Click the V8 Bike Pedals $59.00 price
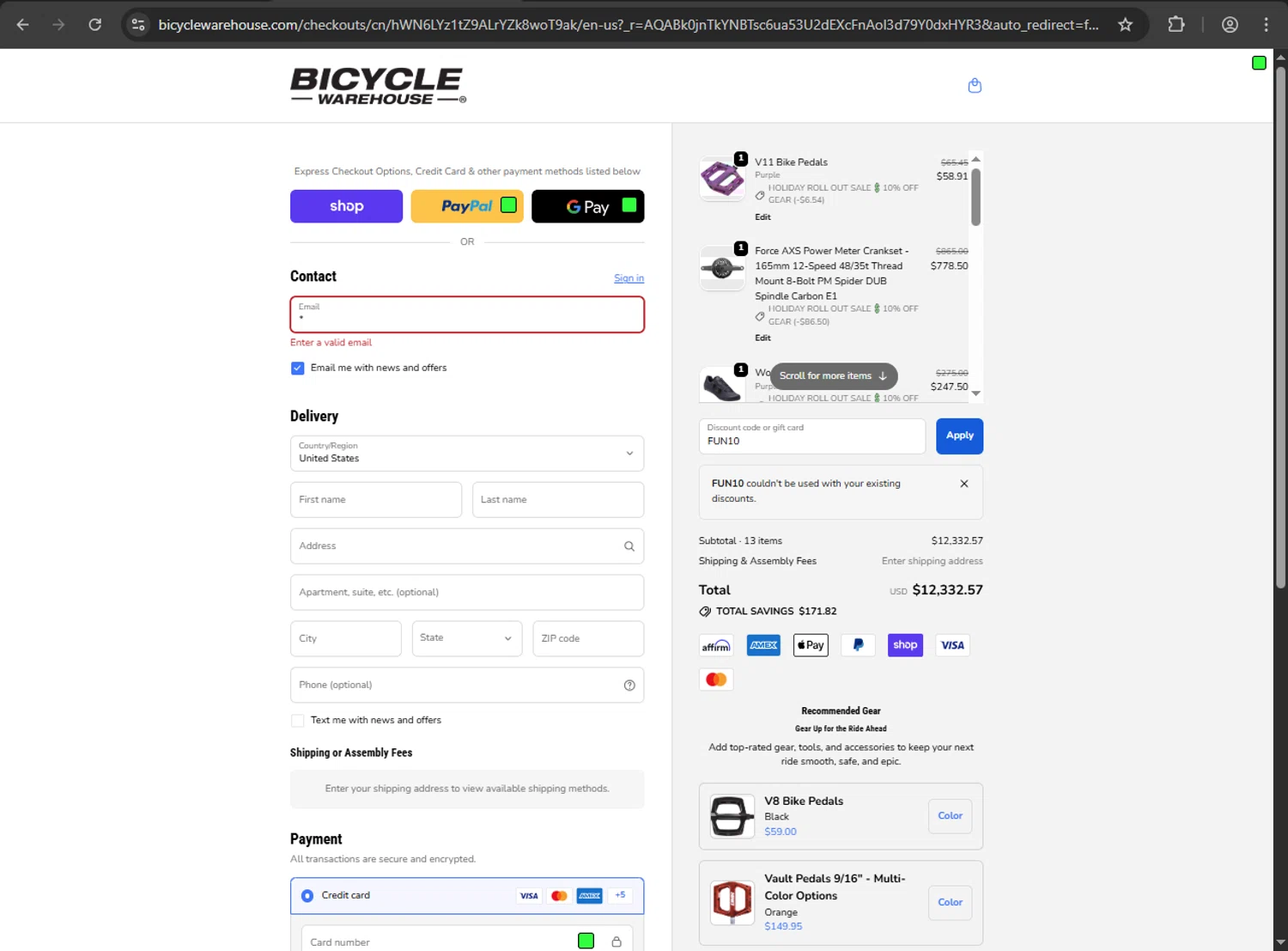This screenshot has width=1288, height=951. tap(781, 832)
